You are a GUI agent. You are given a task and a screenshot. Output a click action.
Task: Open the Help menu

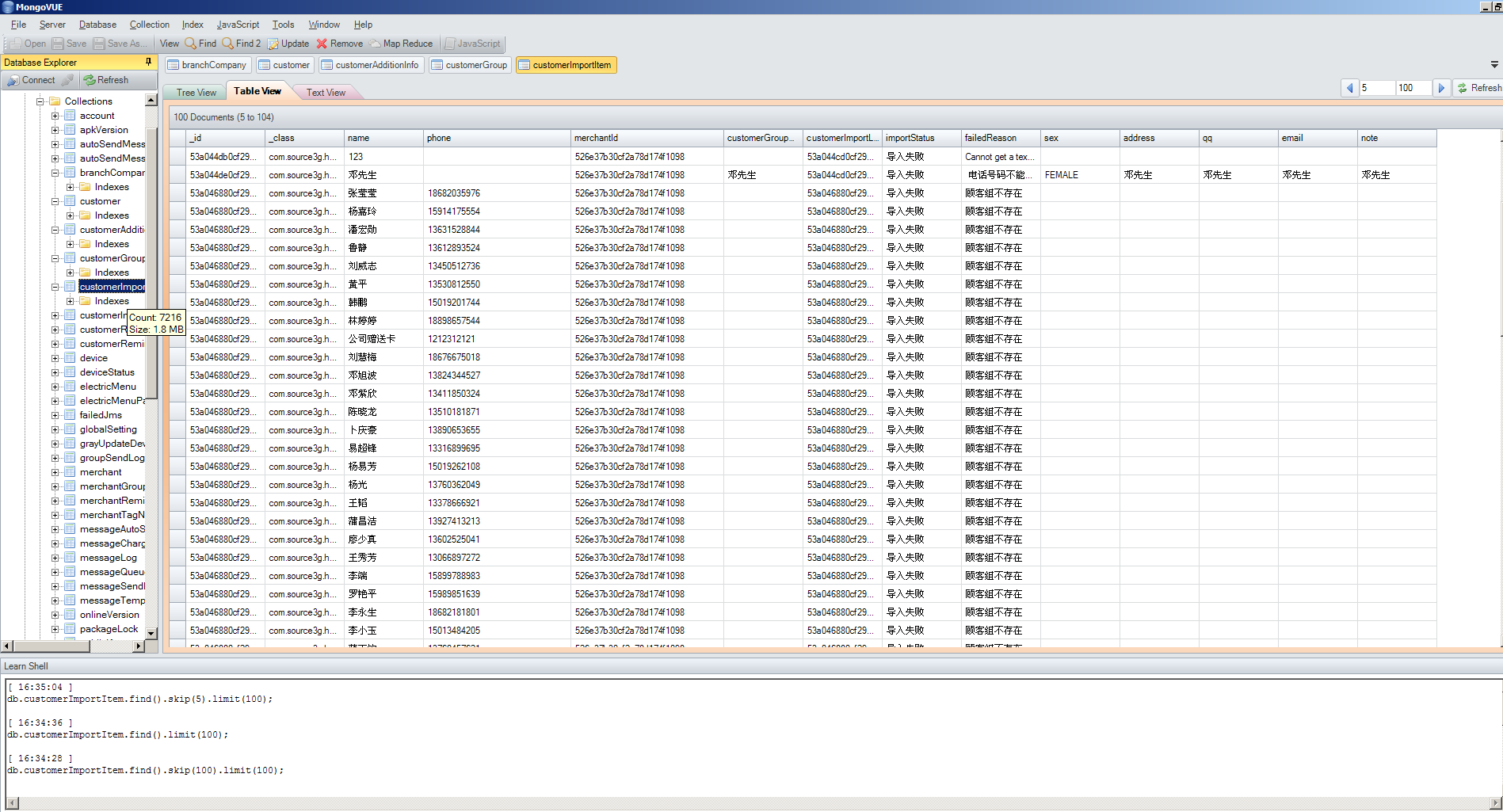tap(363, 25)
